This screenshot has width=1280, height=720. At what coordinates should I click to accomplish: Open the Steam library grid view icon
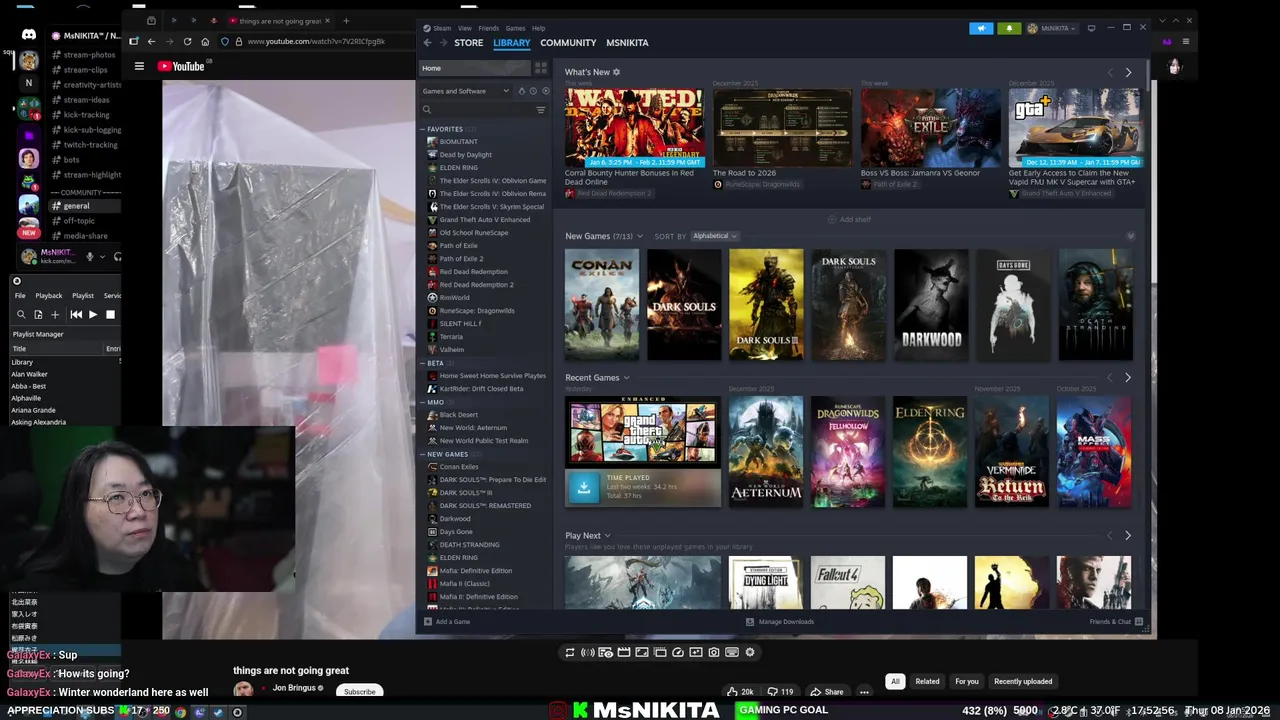click(x=541, y=68)
